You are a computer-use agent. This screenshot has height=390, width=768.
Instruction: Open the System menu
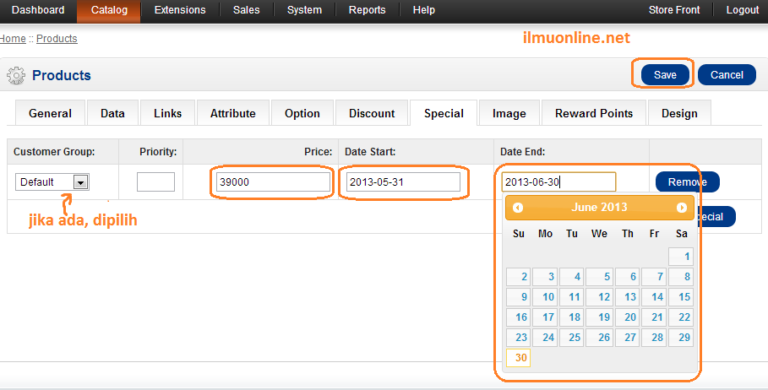pos(304,10)
